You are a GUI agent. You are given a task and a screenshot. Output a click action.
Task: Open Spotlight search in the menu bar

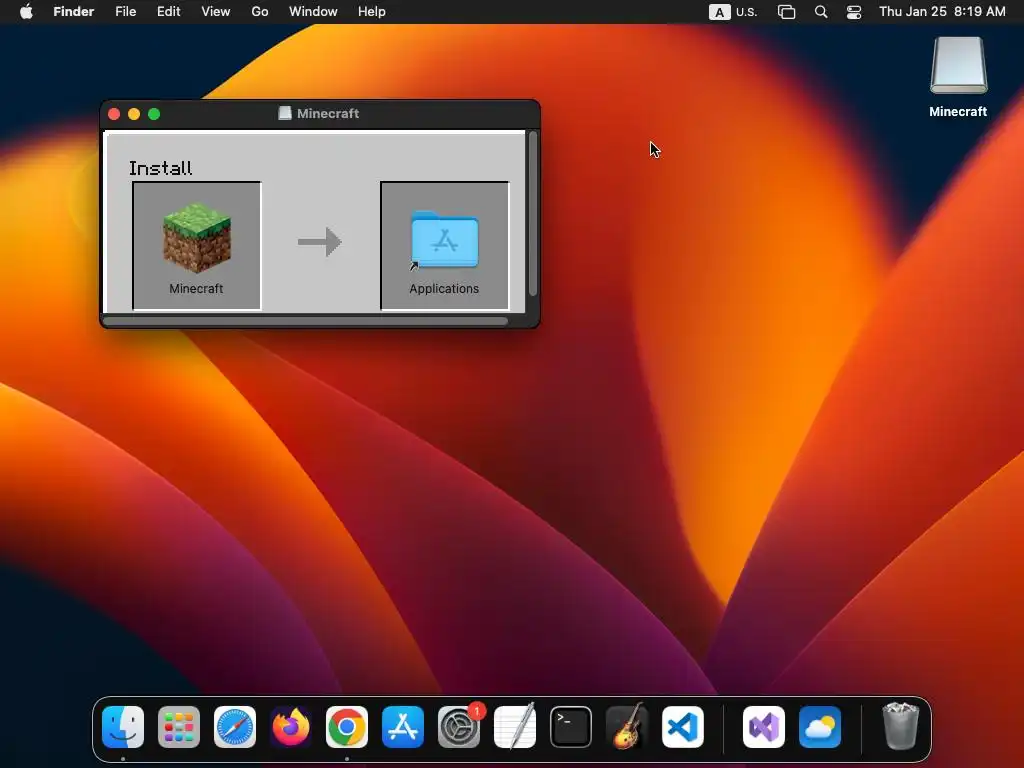point(821,12)
